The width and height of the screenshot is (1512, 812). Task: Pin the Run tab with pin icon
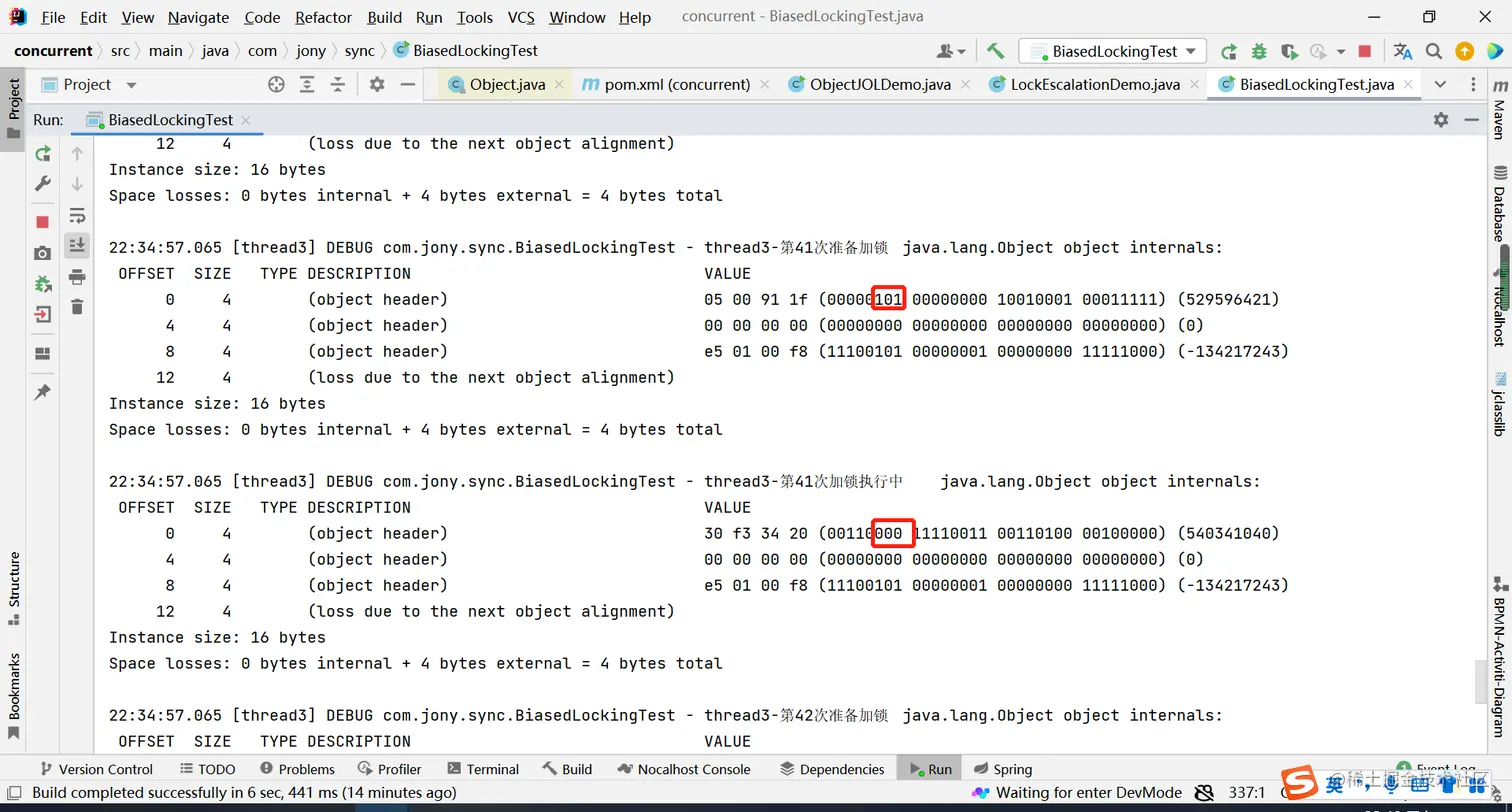[43, 392]
